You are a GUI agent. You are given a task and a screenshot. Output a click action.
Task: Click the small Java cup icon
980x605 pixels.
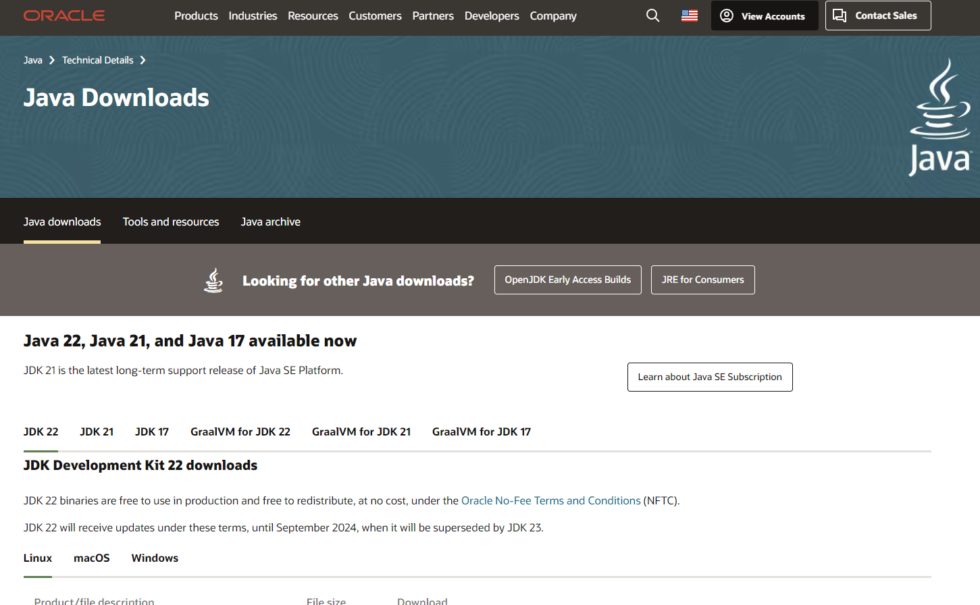[213, 280]
